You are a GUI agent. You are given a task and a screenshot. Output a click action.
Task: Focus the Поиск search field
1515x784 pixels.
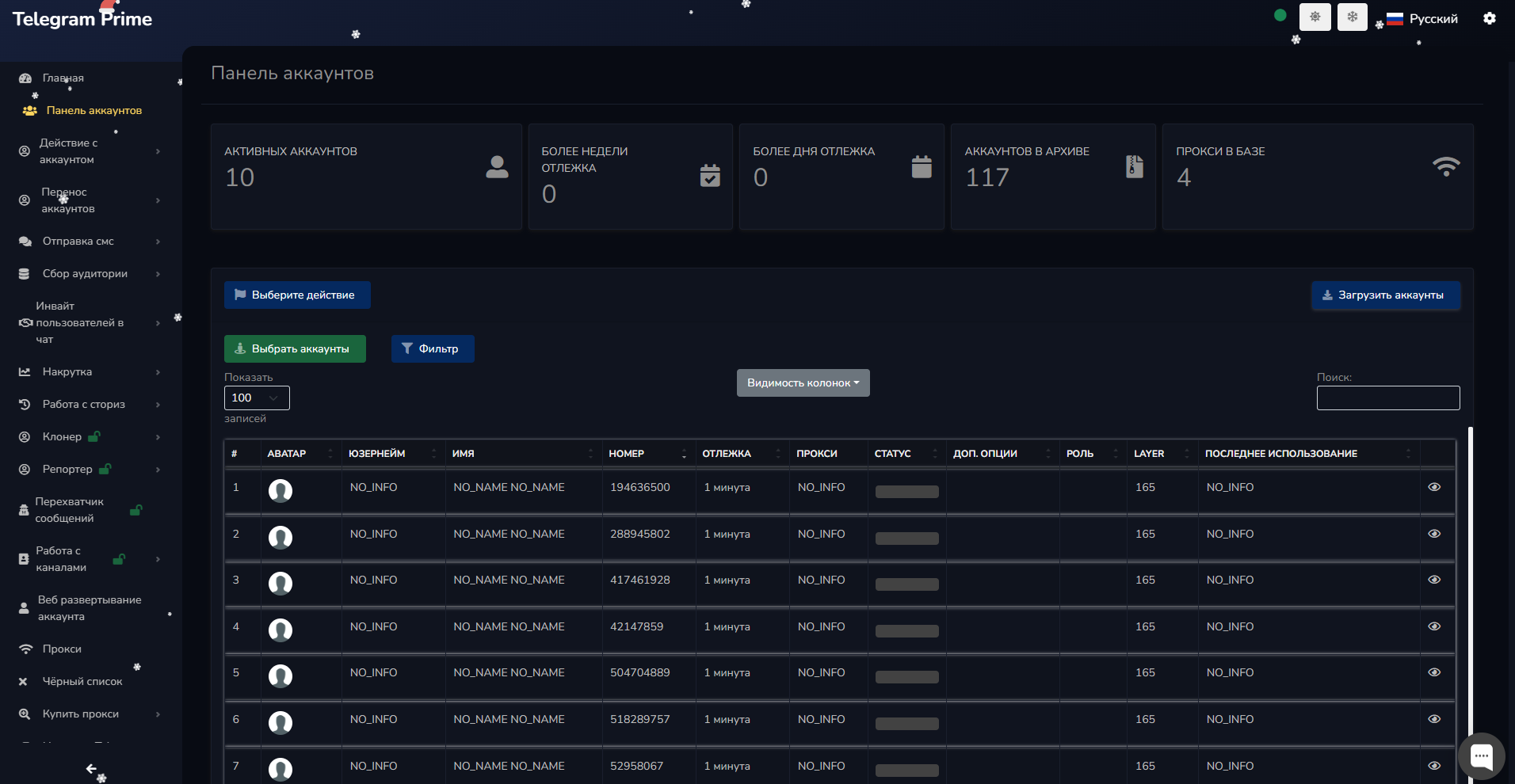[x=1388, y=398]
